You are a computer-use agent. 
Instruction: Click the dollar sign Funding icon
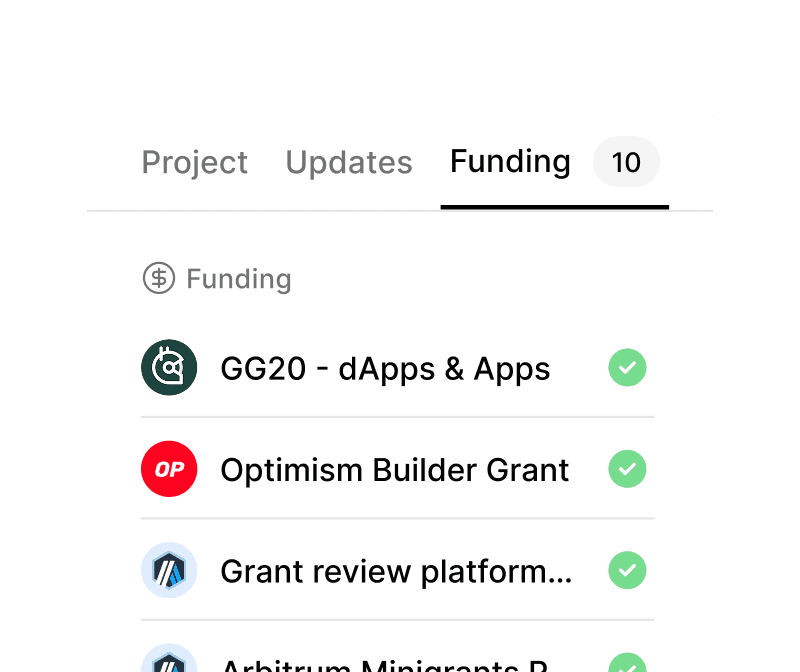tap(157, 278)
